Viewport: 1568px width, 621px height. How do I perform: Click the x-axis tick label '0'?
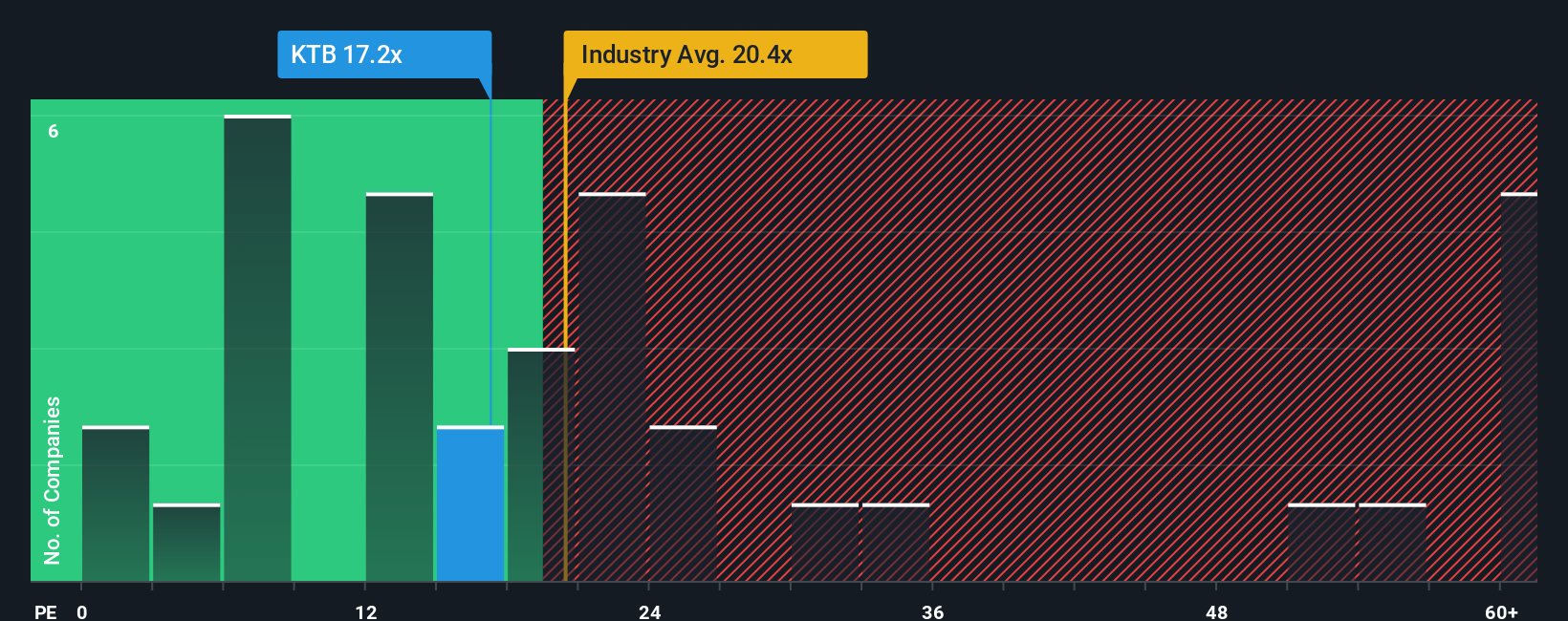coord(82,611)
